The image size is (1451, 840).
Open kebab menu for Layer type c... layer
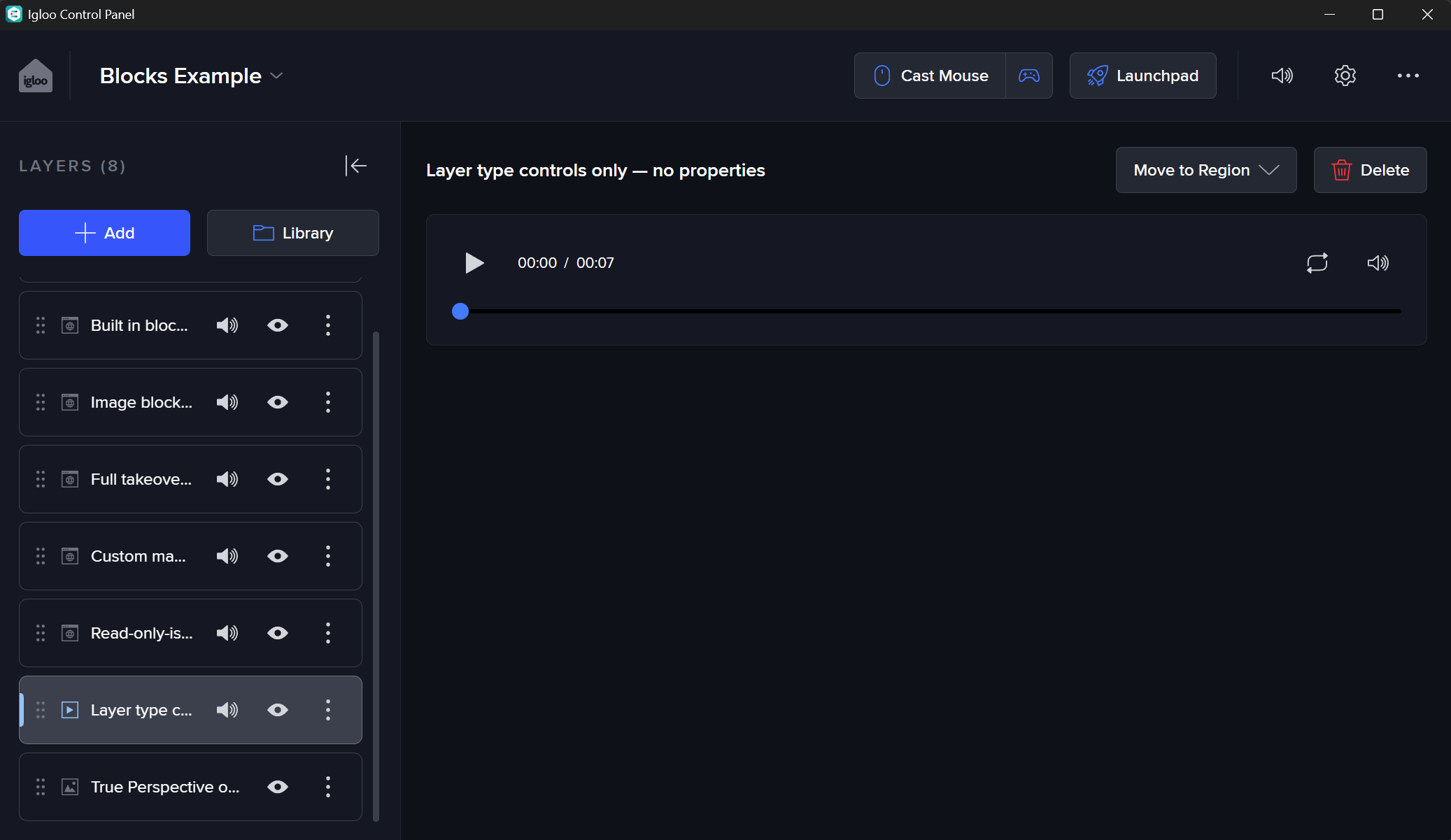(x=327, y=710)
